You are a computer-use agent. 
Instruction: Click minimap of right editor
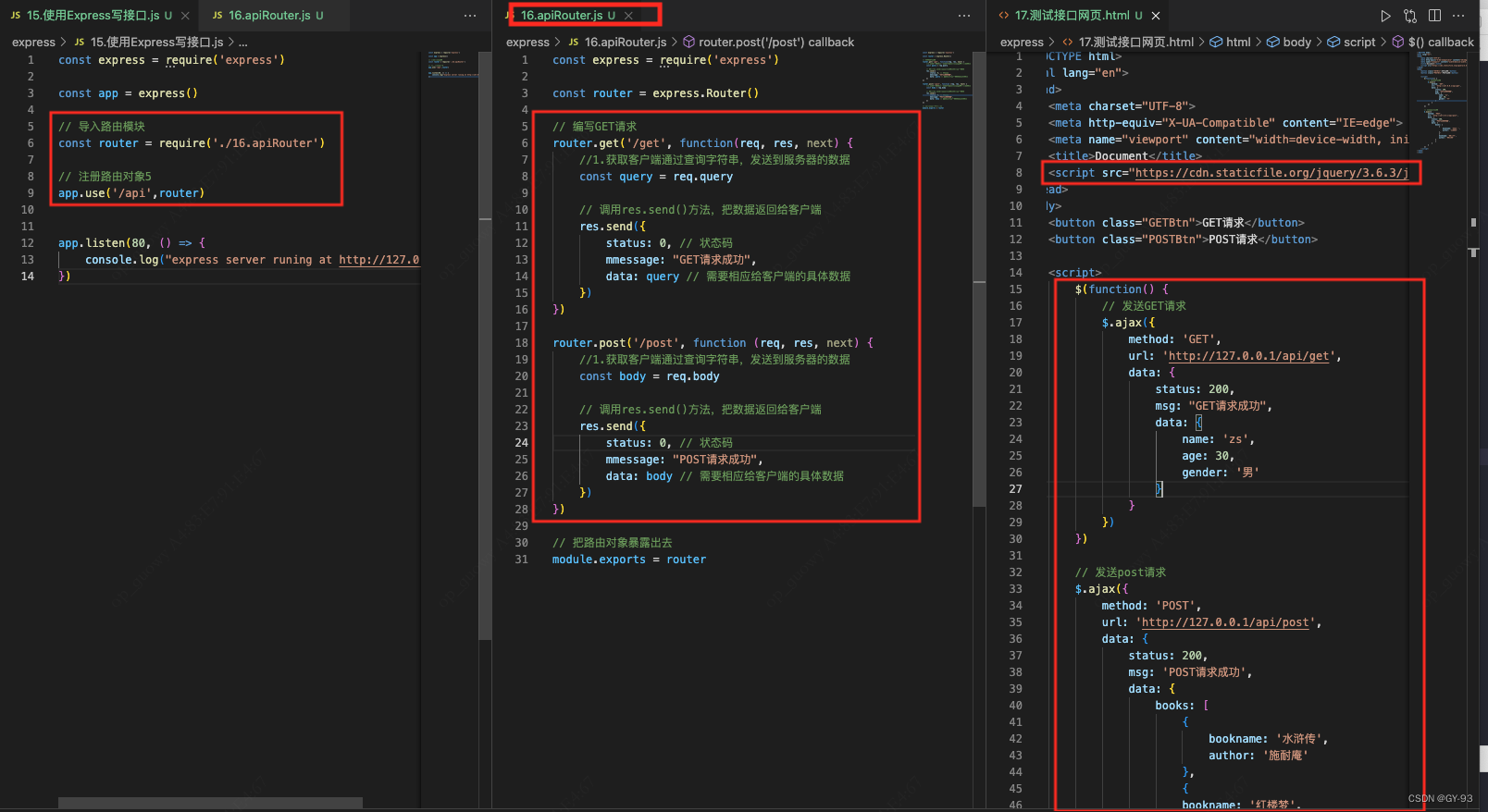pyautogui.click(x=1442, y=102)
